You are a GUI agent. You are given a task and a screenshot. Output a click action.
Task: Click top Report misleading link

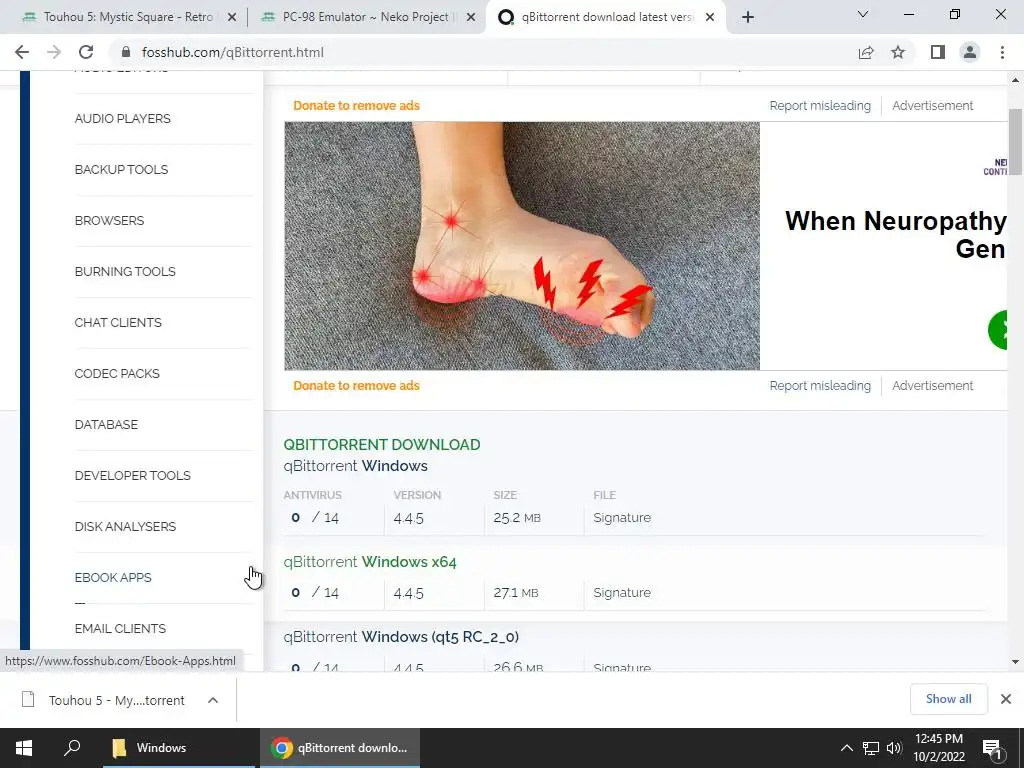click(x=820, y=106)
